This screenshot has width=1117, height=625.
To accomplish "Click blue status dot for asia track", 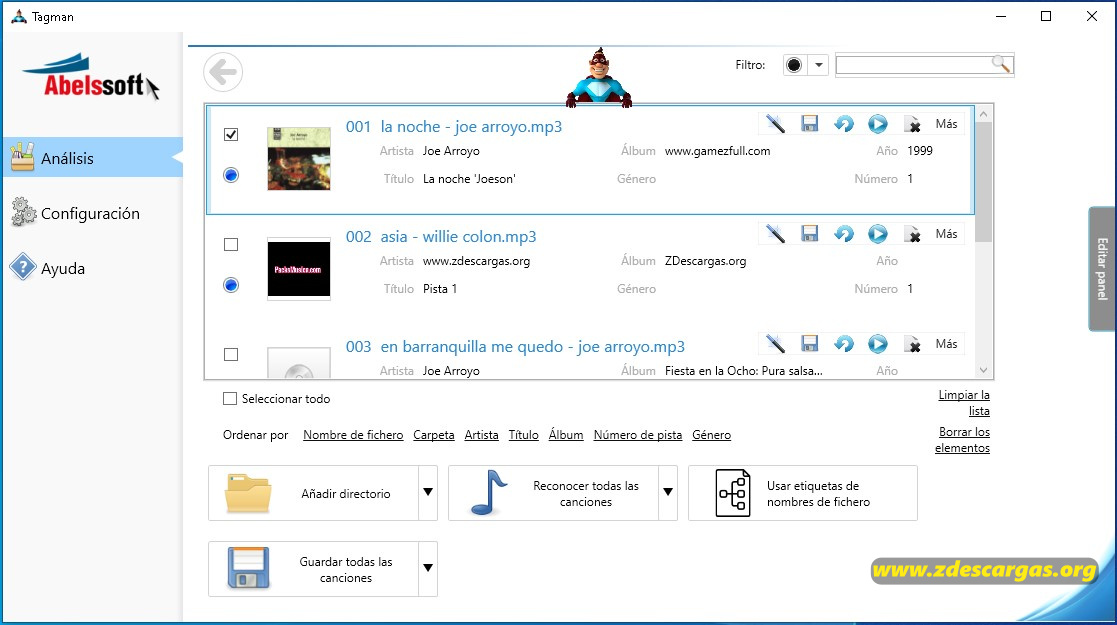I will click(x=231, y=285).
